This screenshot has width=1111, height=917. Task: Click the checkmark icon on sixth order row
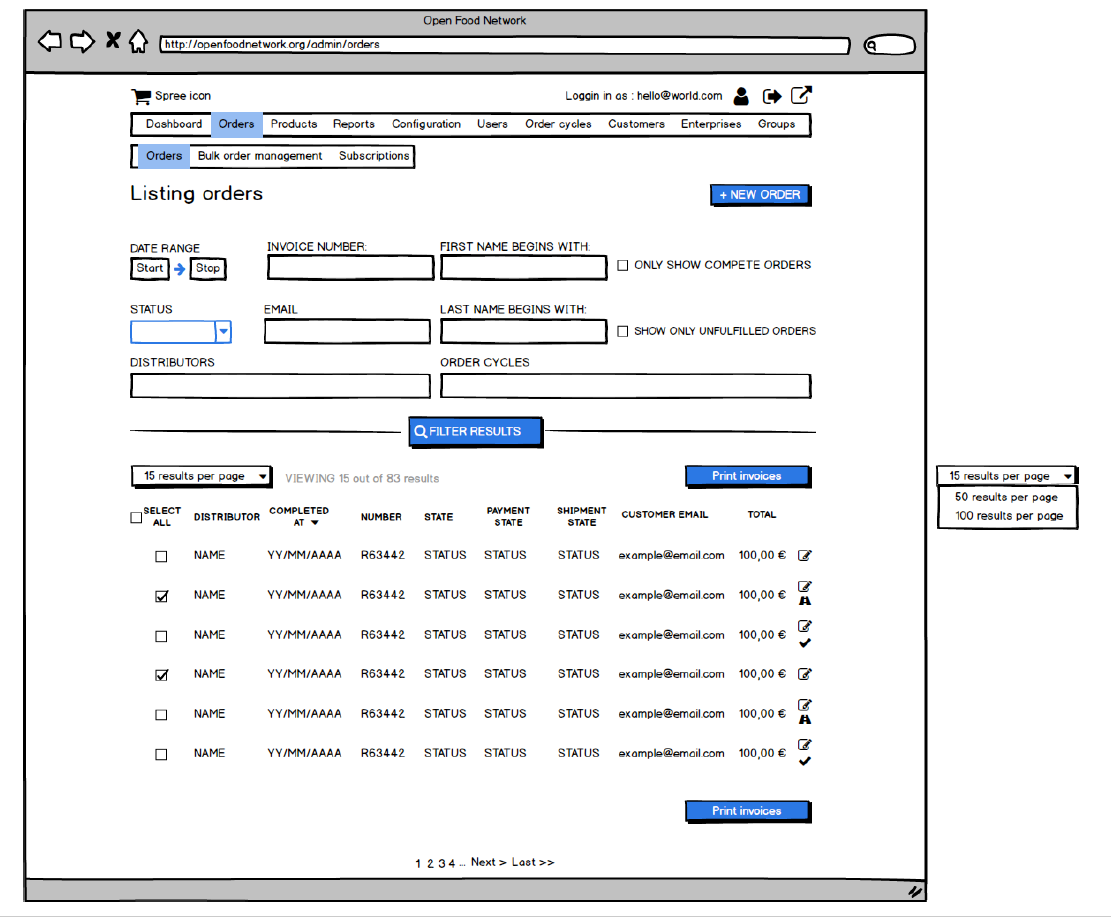click(805, 762)
